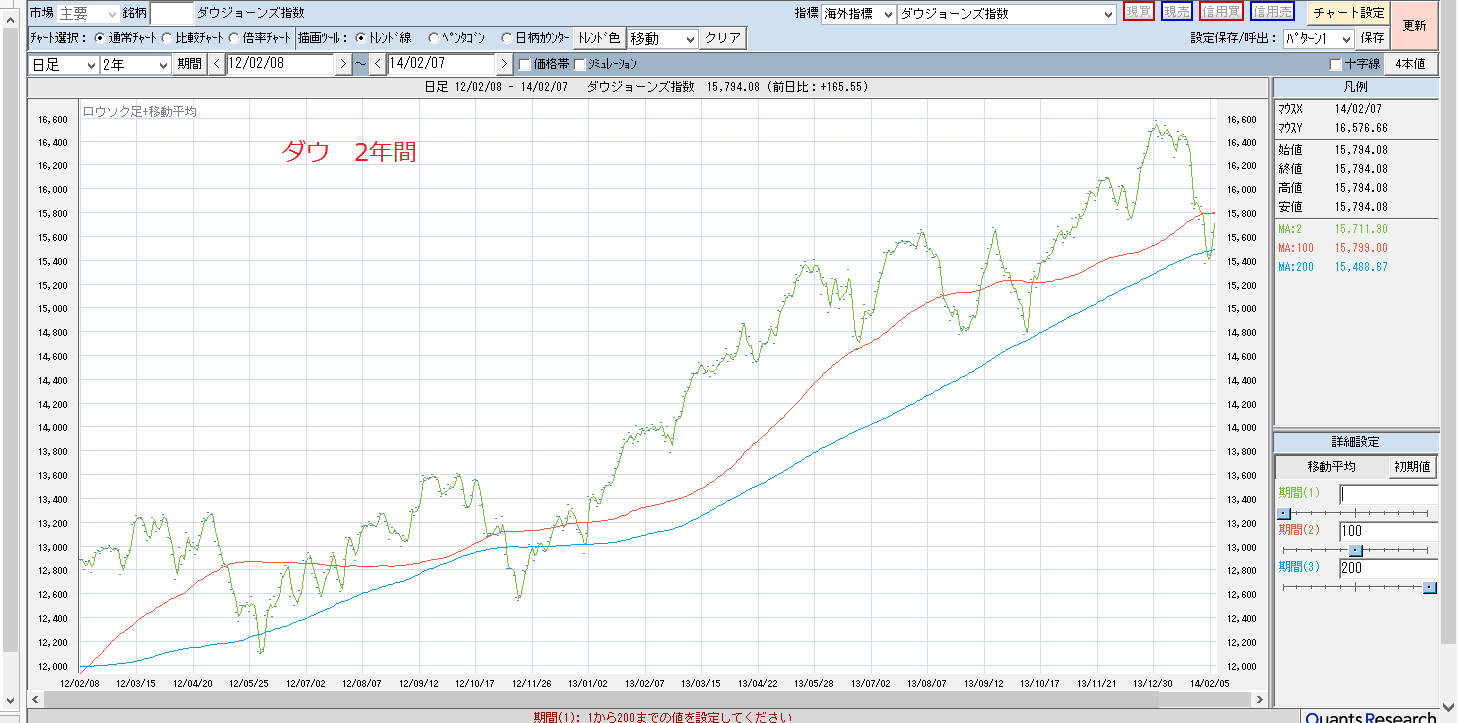Click the start date field 12/02/08
The height and width of the screenshot is (723, 1467).
280,64
